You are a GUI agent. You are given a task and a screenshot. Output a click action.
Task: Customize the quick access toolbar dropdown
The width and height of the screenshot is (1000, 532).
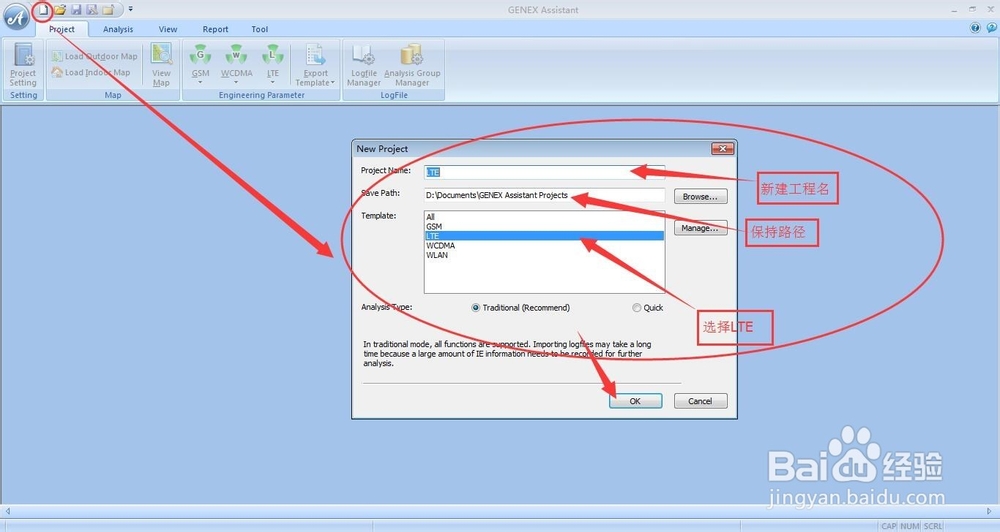[131, 10]
